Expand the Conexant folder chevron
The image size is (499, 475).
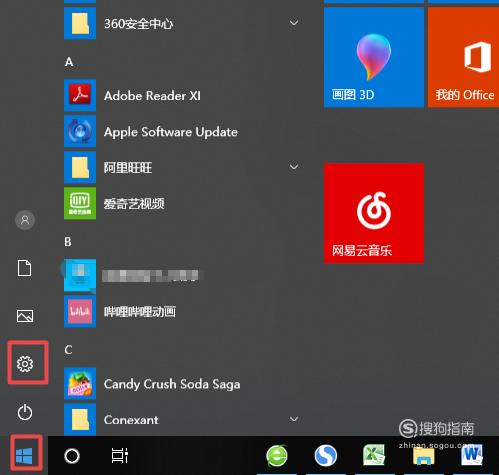[x=294, y=419]
